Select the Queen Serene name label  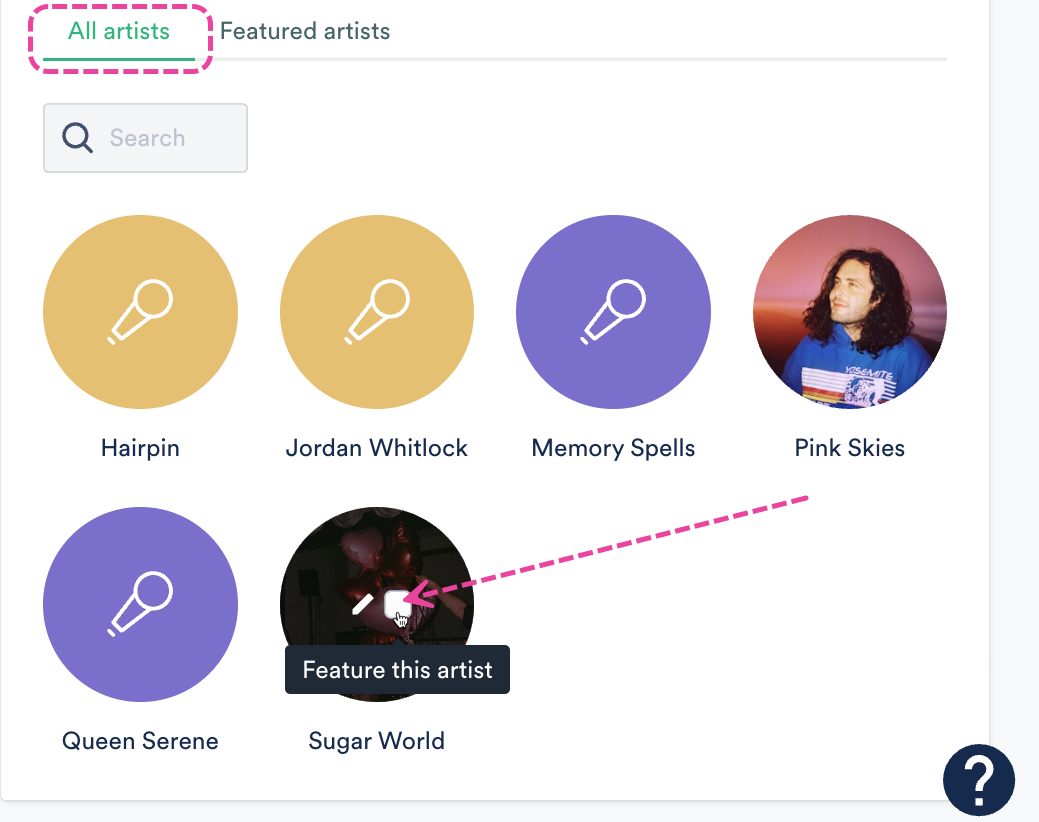point(140,741)
